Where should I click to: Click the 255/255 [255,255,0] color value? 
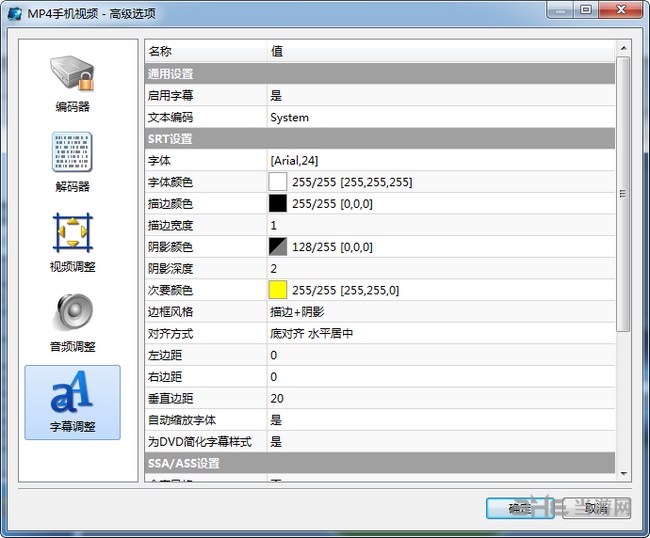coord(345,290)
